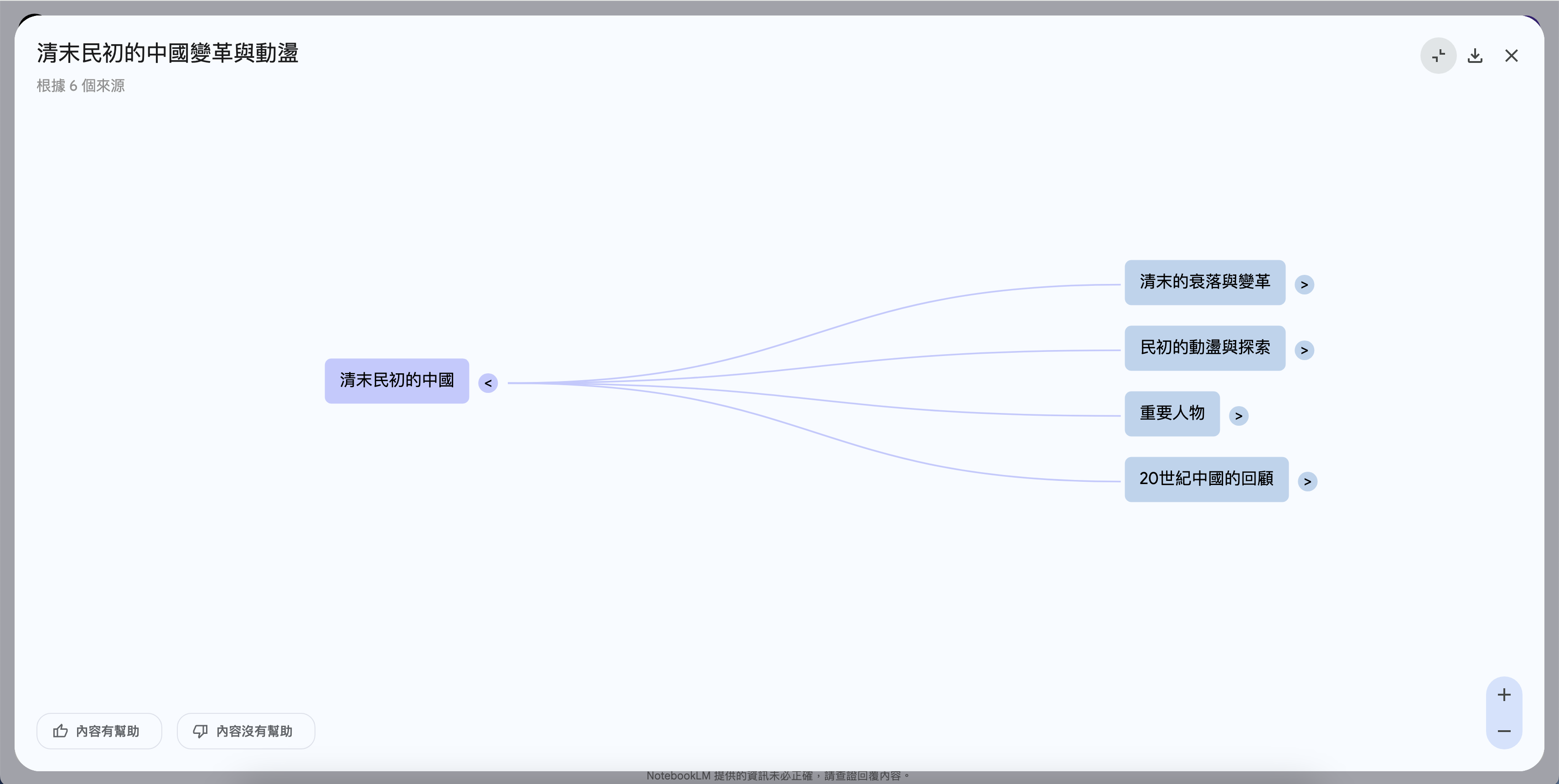Viewport: 1559px width, 784px height.
Task: Collapse the root node 清末民初的中國 arrow
Action: [x=488, y=383]
